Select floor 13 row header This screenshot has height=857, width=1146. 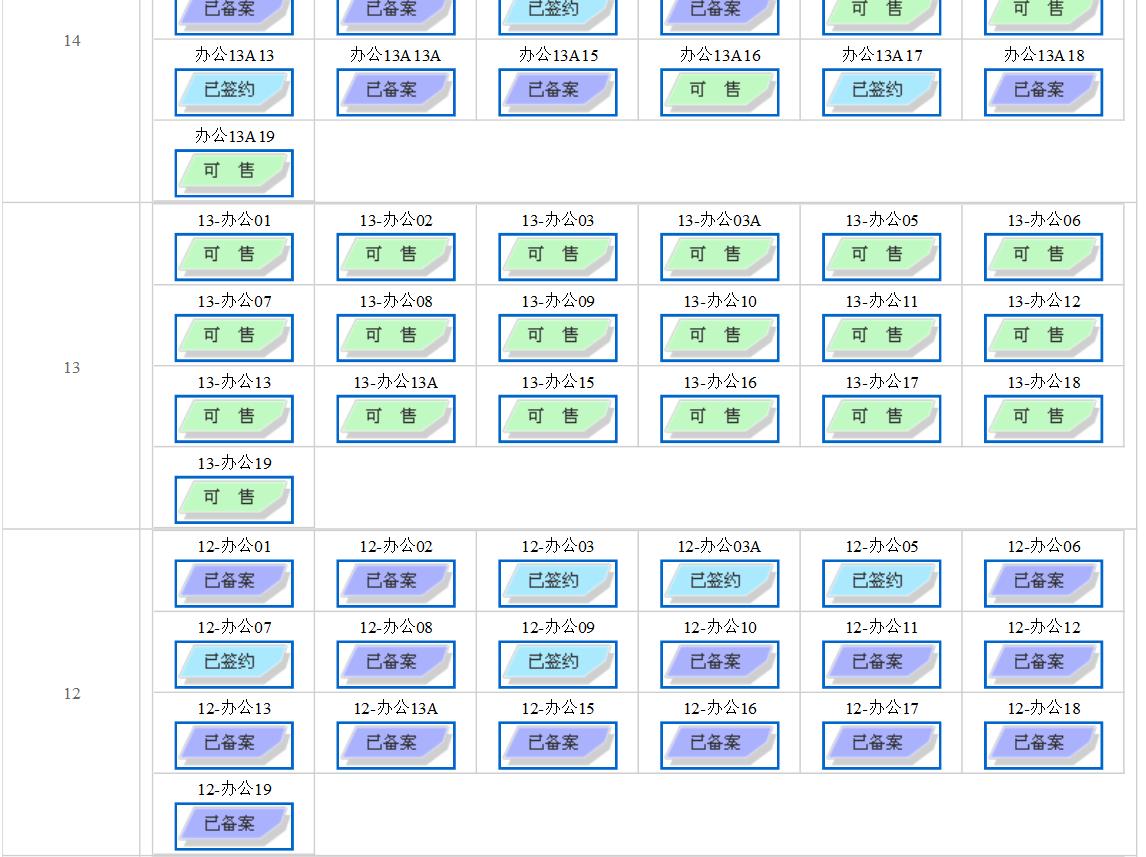[x=71, y=368]
